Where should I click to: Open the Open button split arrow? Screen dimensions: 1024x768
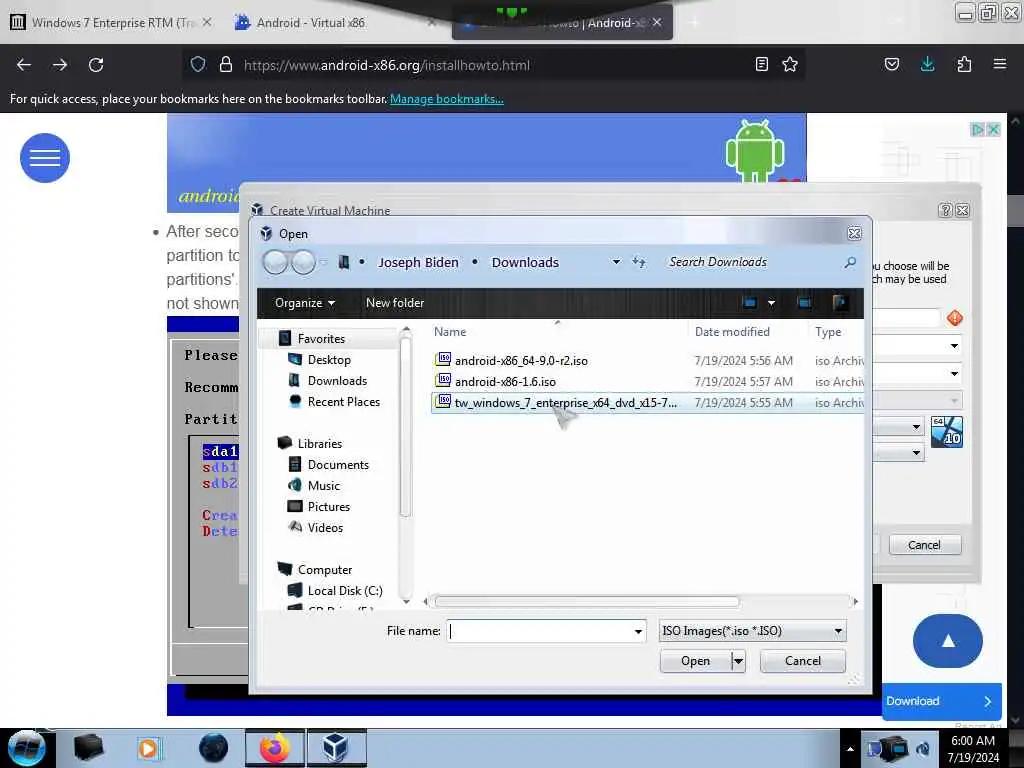[x=738, y=661]
